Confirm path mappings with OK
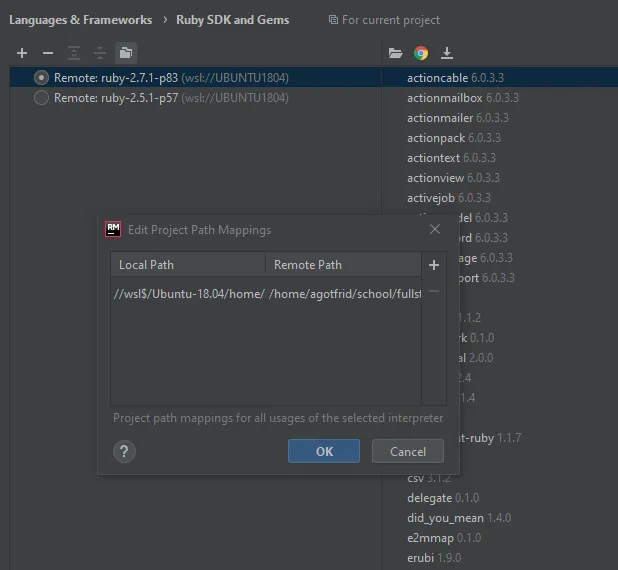 324,451
